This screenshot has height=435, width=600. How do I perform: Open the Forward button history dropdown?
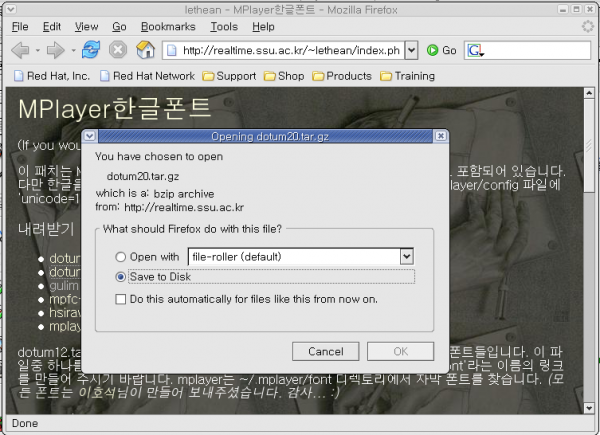point(73,50)
